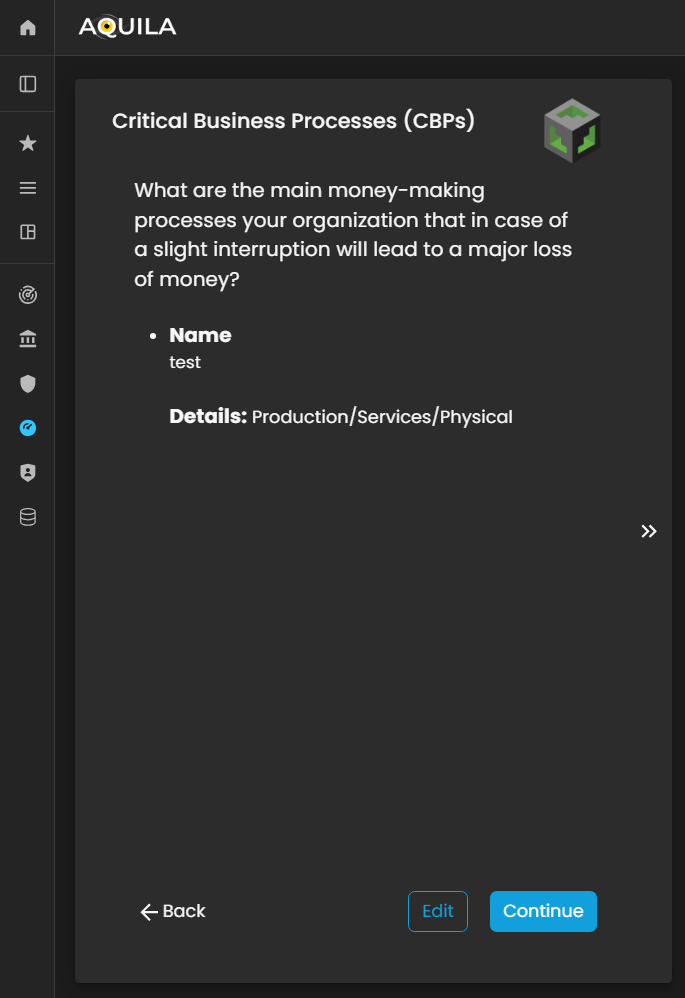Select the plain shield icon

point(28,384)
